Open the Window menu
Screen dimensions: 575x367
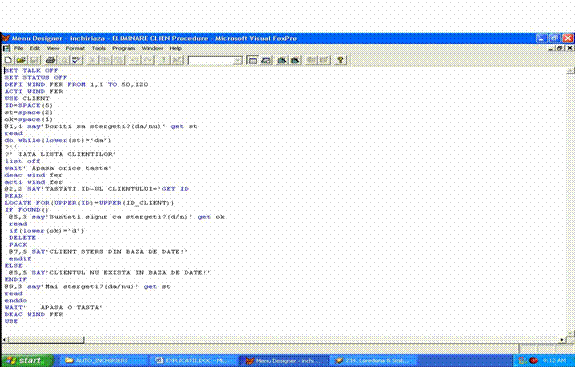coord(152,48)
